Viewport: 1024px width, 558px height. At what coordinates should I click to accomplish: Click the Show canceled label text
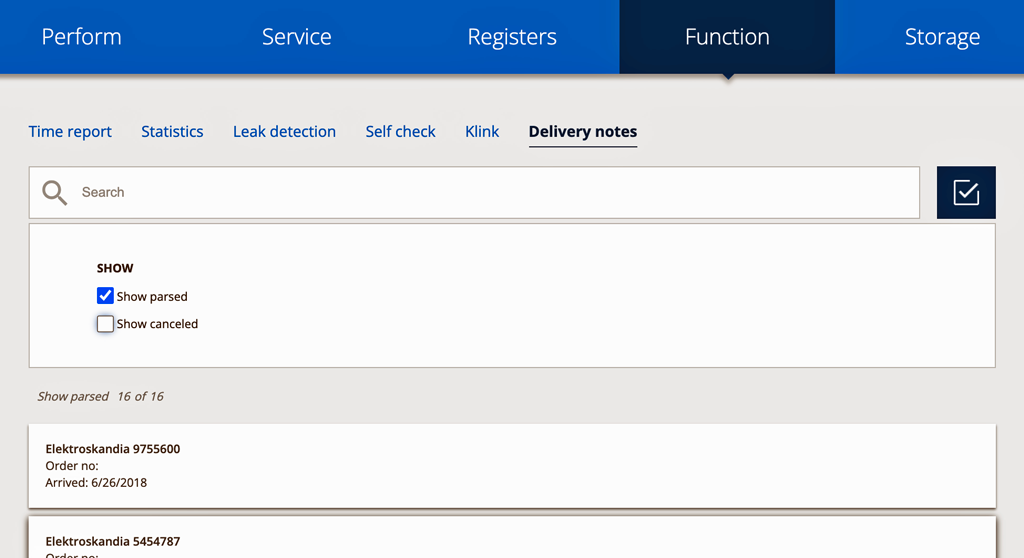[x=157, y=324]
